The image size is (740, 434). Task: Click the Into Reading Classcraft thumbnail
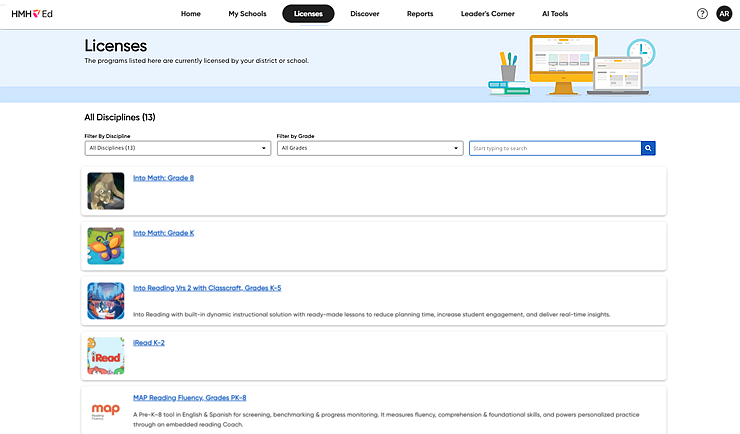tap(106, 301)
